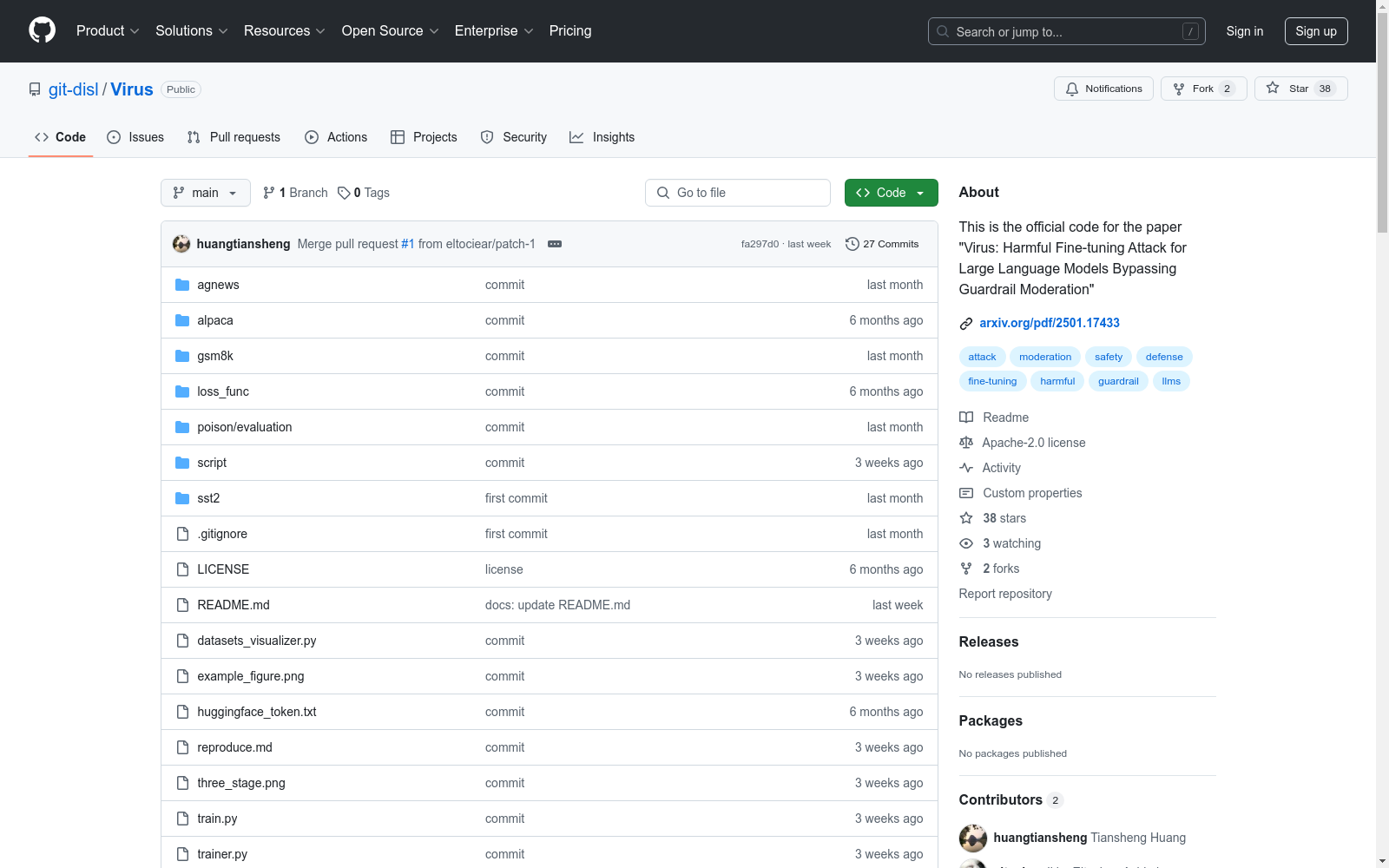The height and width of the screenshot is (868, 1389).
Task: Click the gsm8k folder icon
Action: [182, 356]
